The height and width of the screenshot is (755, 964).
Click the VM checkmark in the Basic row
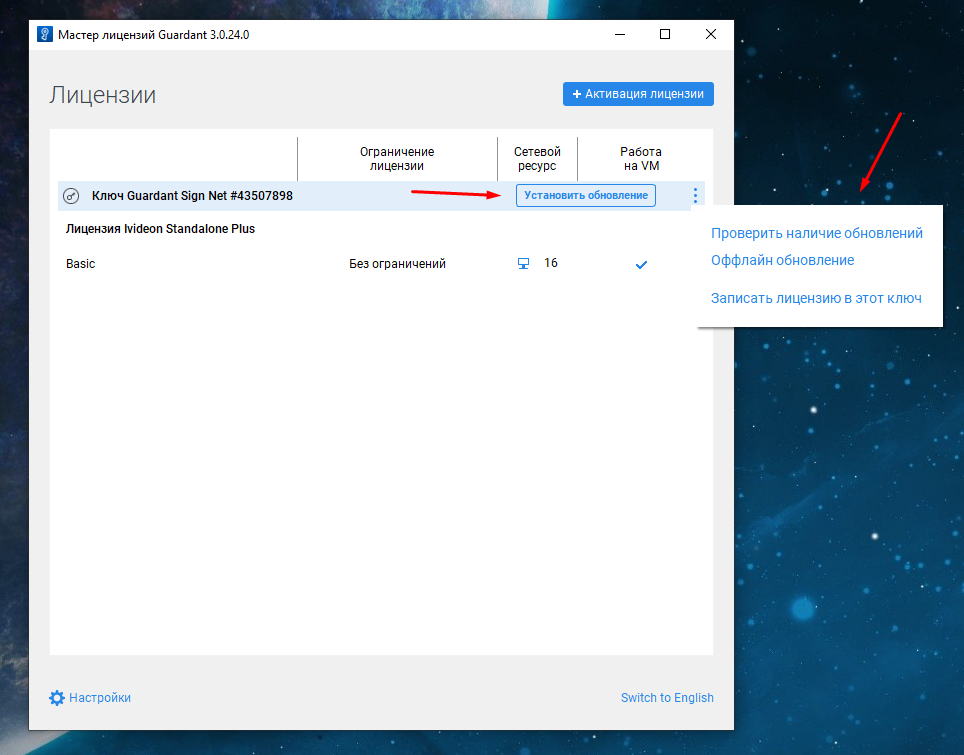[641, 264]
